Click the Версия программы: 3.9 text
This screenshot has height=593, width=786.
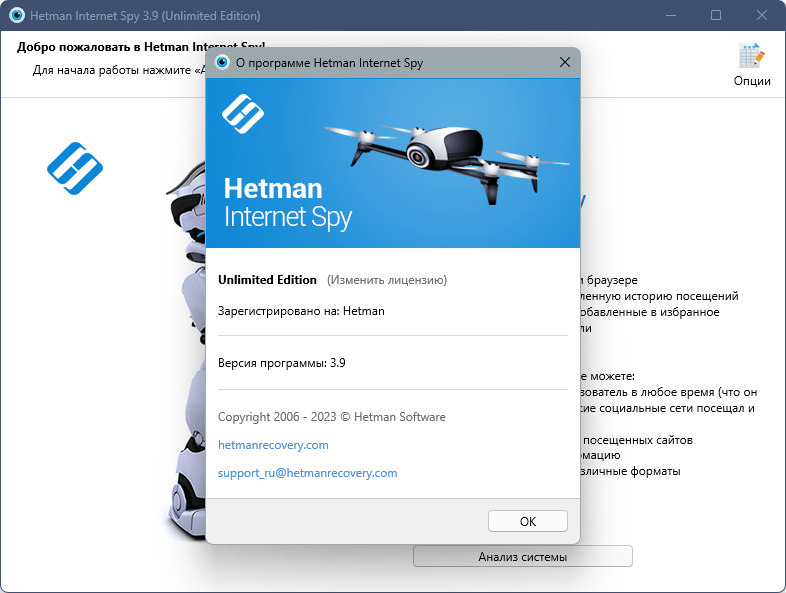[x=281, y=363]
